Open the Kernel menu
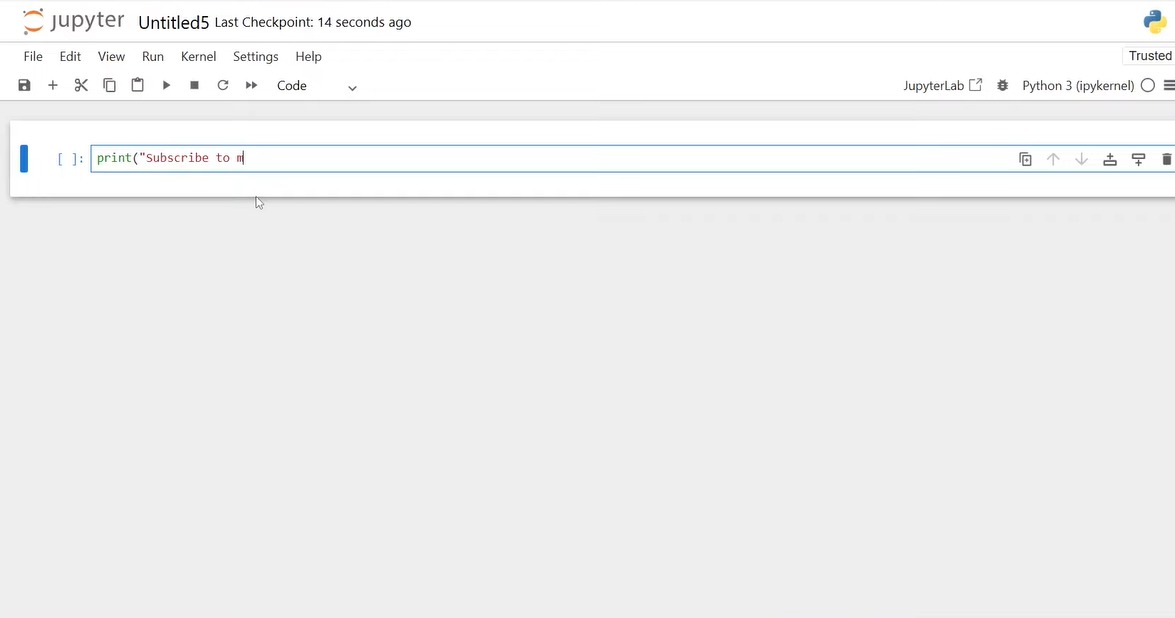The height and width of the screenshot is (618, 1175). tap(199, 56)
